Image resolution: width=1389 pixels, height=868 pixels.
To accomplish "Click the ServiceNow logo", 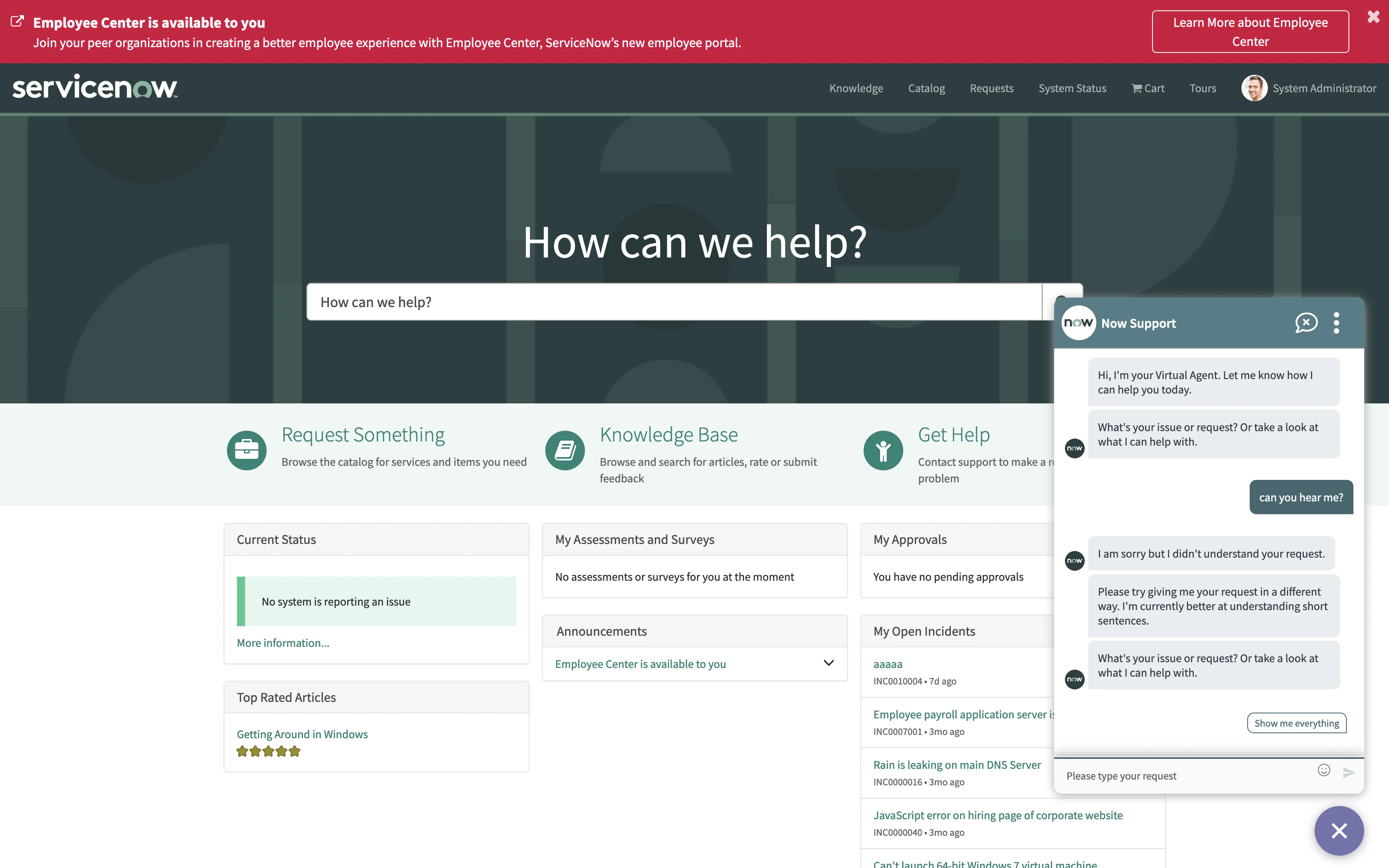I will click(95, 87).
